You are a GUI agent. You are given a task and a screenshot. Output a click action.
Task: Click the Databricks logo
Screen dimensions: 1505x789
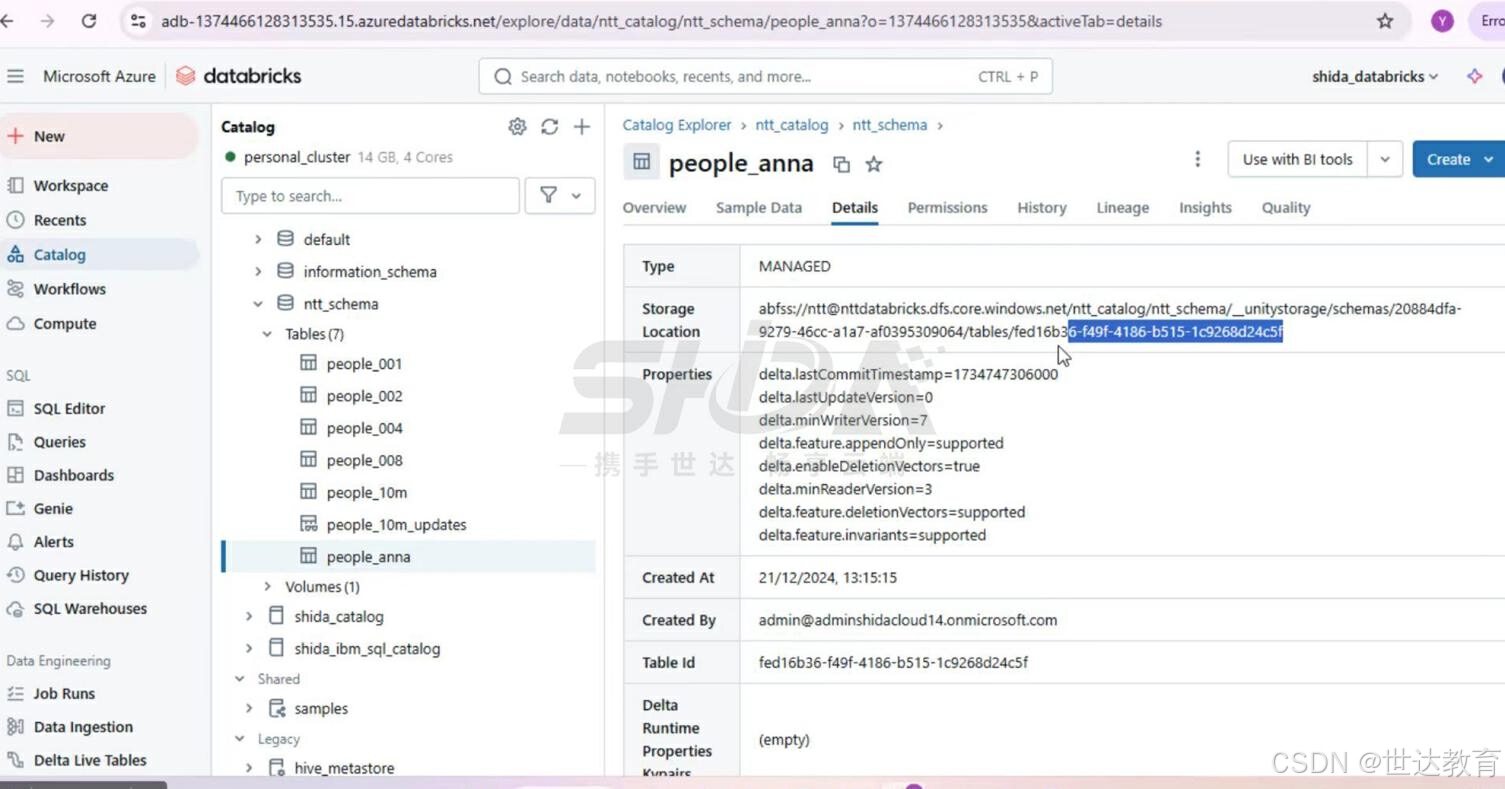(x=239, y=76)
